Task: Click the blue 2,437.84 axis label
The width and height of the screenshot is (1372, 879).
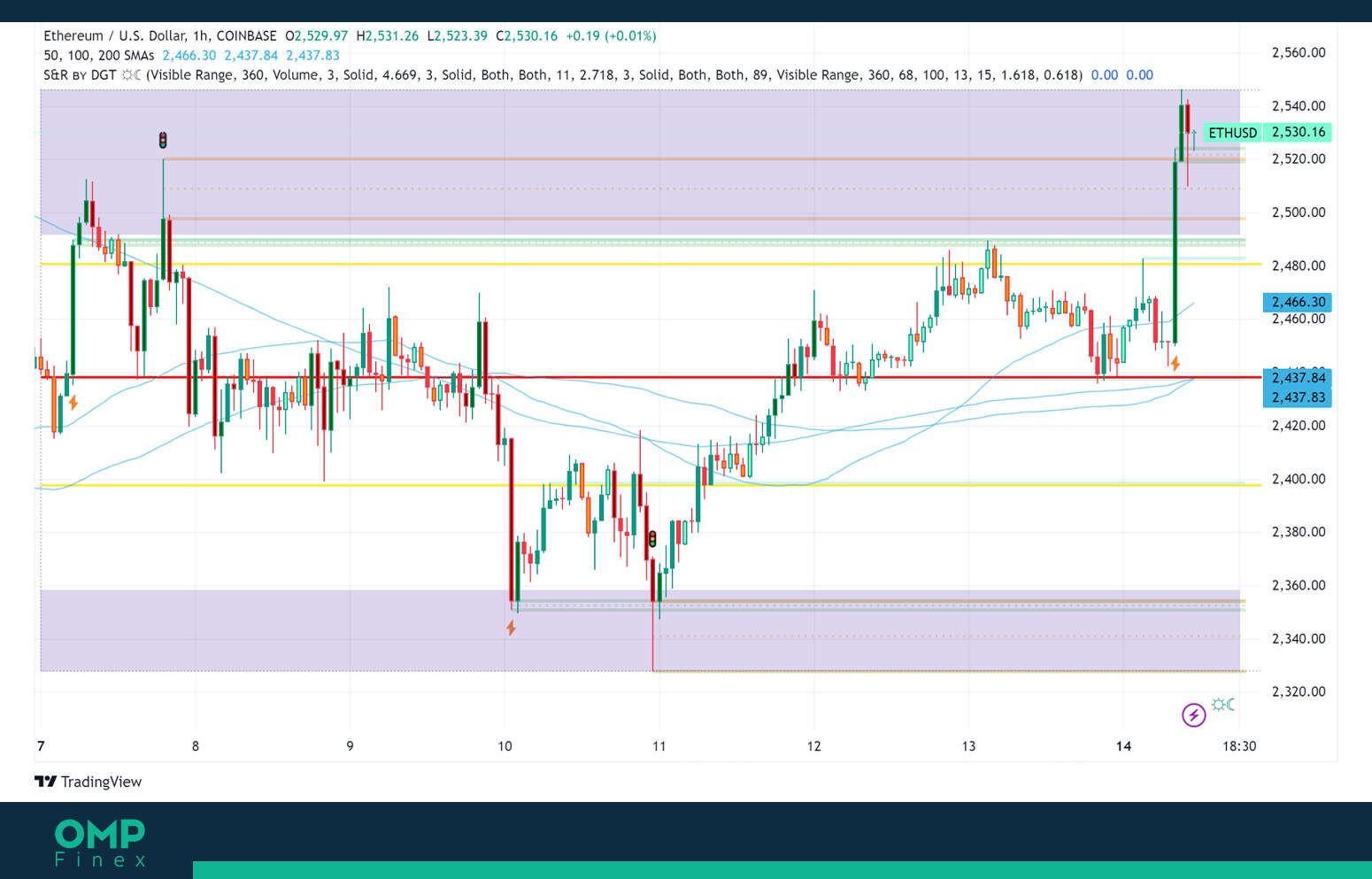Action: coord(1298,378)
